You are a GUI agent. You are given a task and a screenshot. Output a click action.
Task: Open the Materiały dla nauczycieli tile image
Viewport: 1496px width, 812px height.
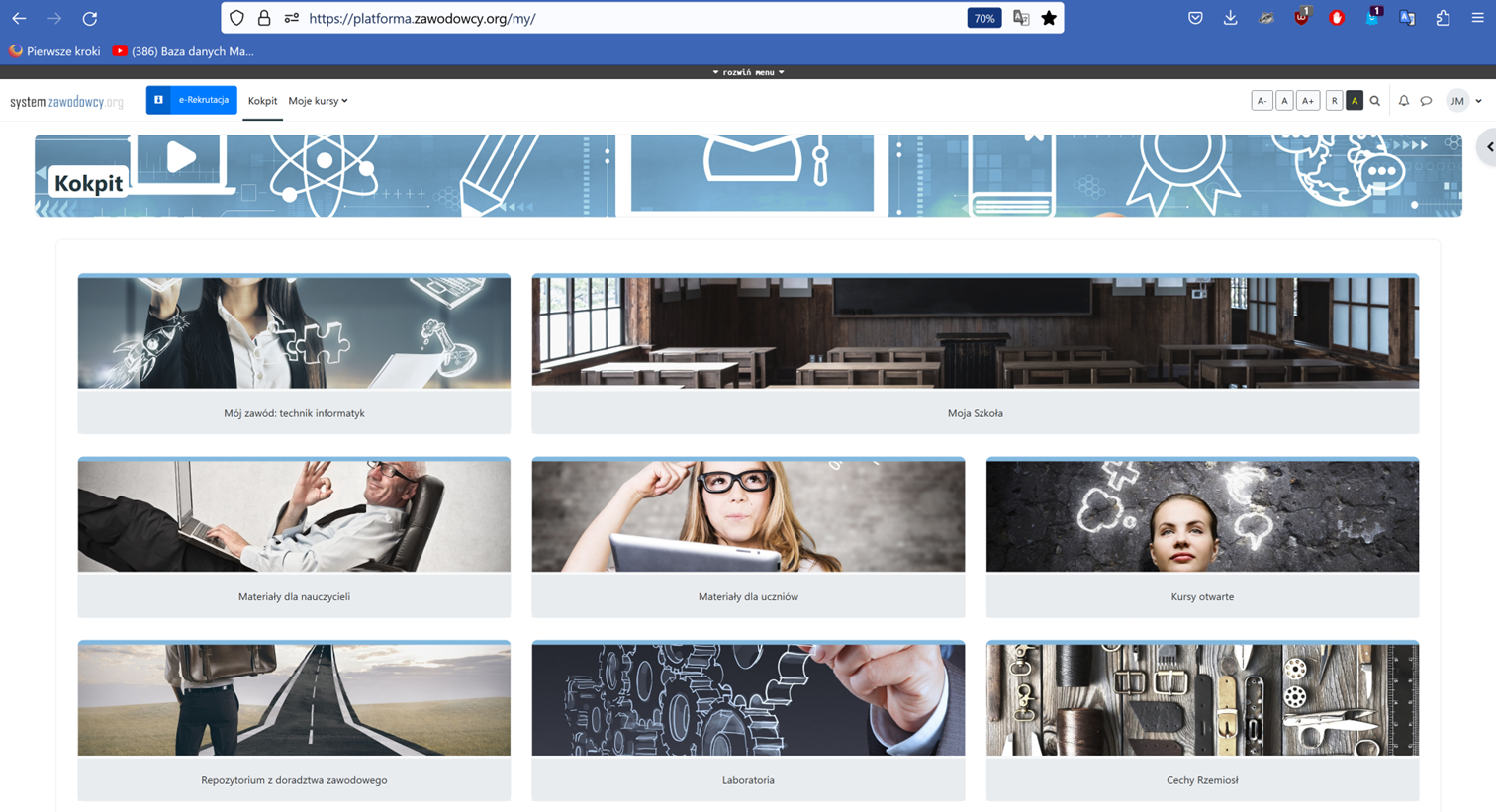tap(294, 515)
